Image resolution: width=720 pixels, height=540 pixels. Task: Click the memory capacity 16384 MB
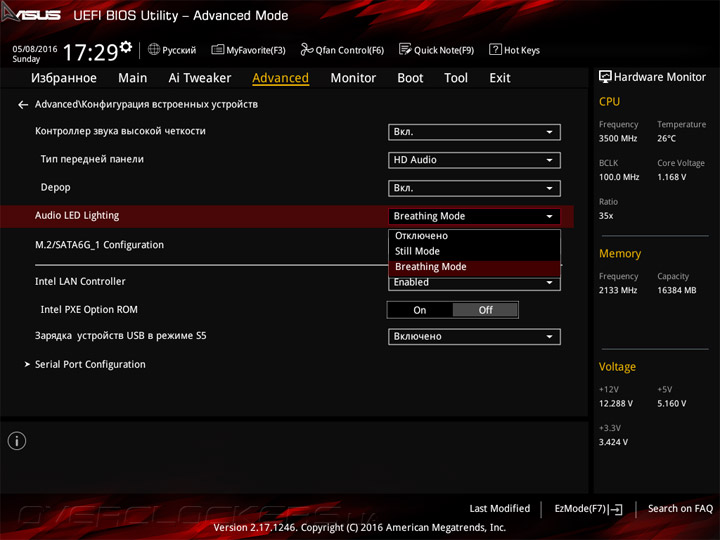point(676,290)
